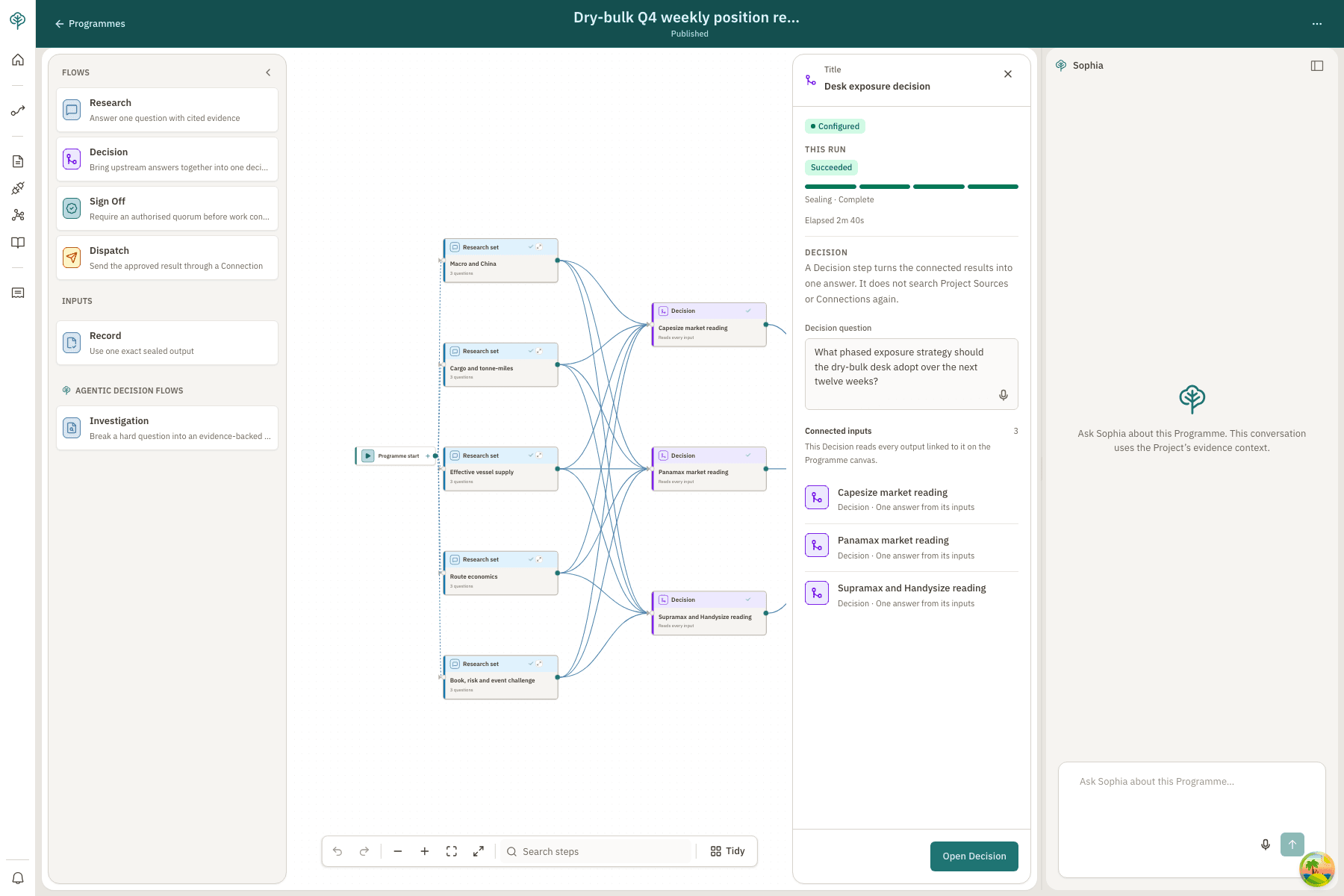
Task: Select the Investigation agentic flow card
Action: tap(167, 428)
